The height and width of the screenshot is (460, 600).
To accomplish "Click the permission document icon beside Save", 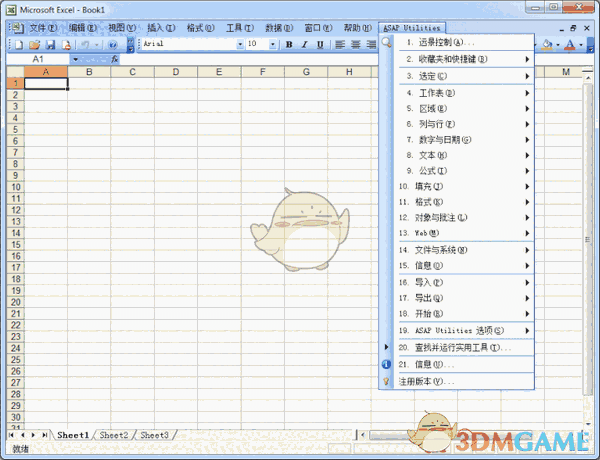I will [67, 45].
